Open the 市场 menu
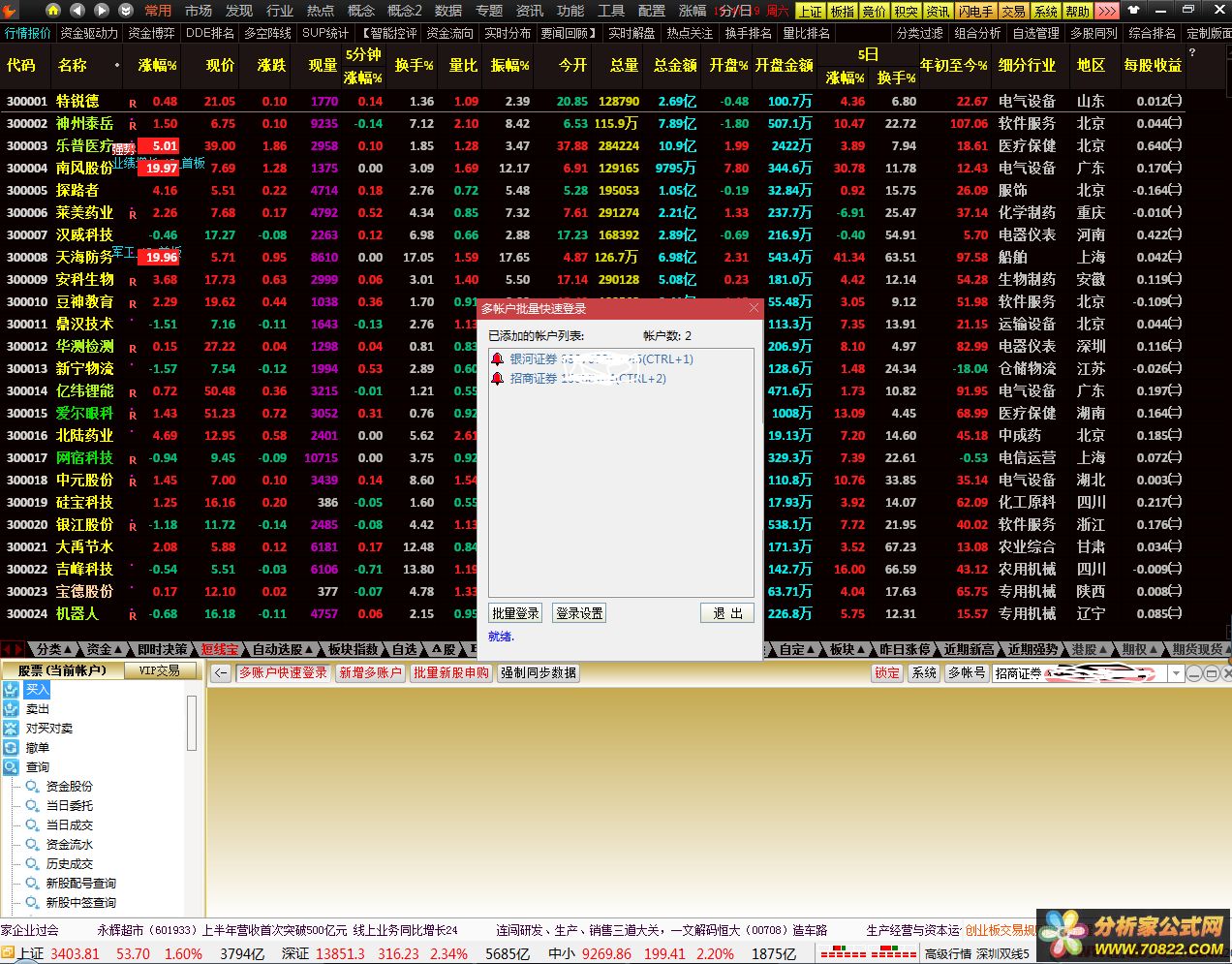 199,11
